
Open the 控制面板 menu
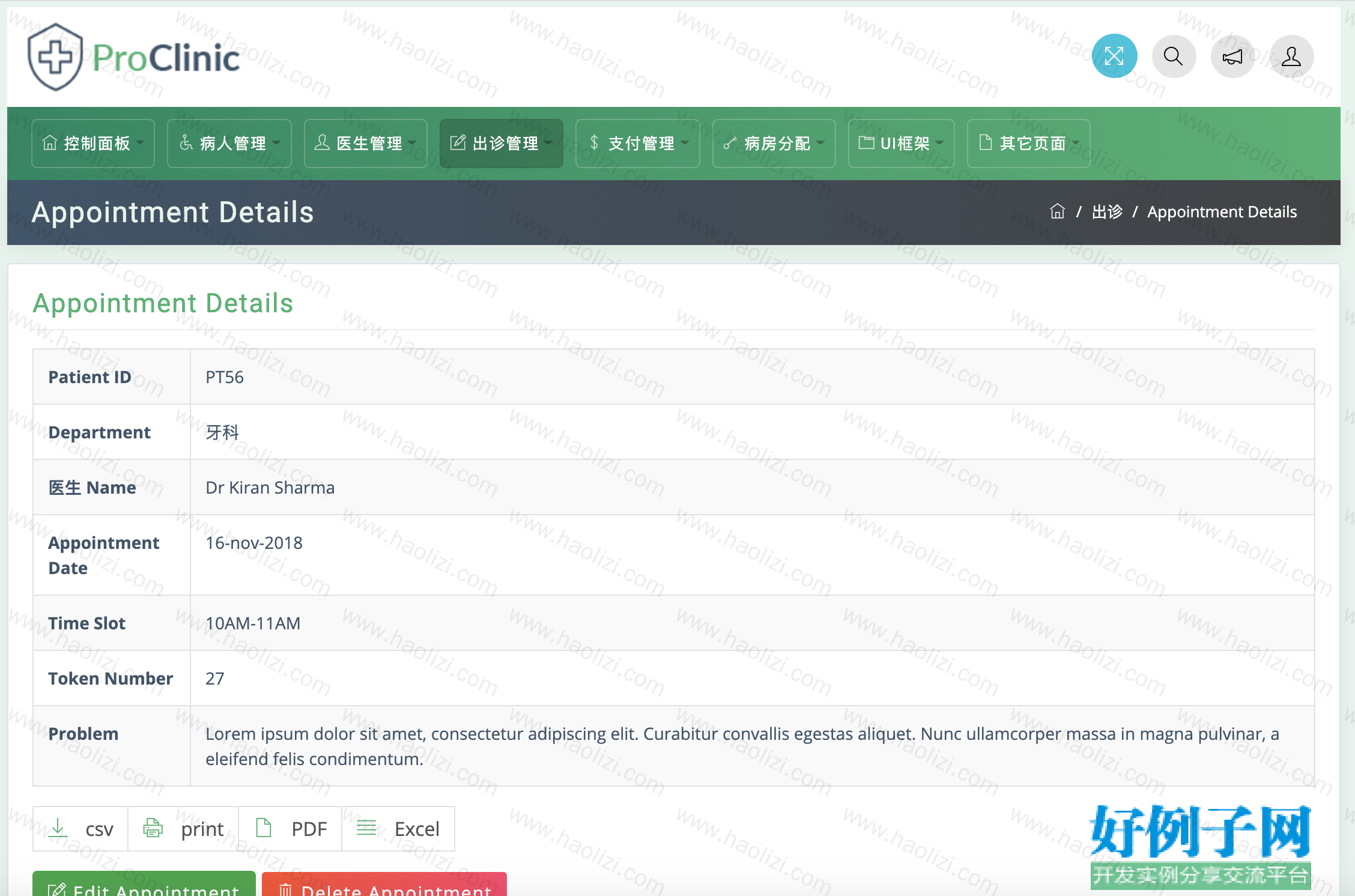click(93, 143)
